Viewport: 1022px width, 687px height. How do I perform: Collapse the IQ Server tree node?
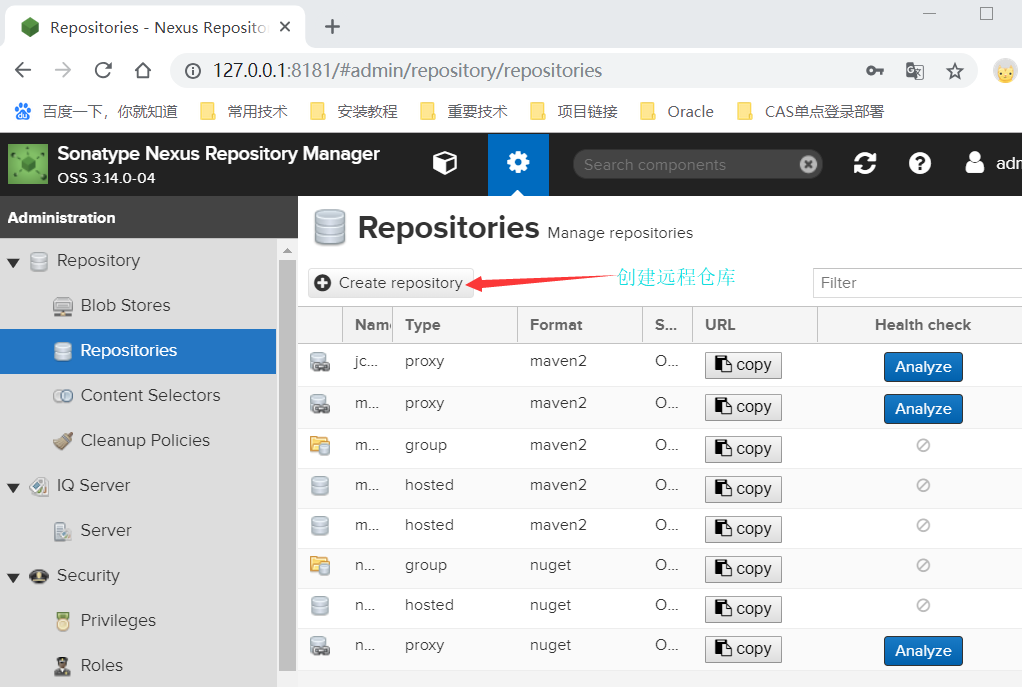(13, 488)
